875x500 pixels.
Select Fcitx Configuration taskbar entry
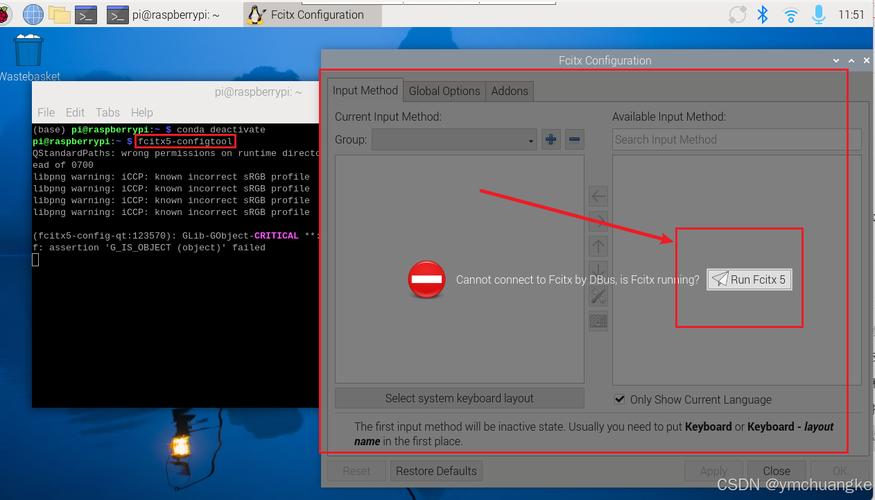[x=312, y=15]
